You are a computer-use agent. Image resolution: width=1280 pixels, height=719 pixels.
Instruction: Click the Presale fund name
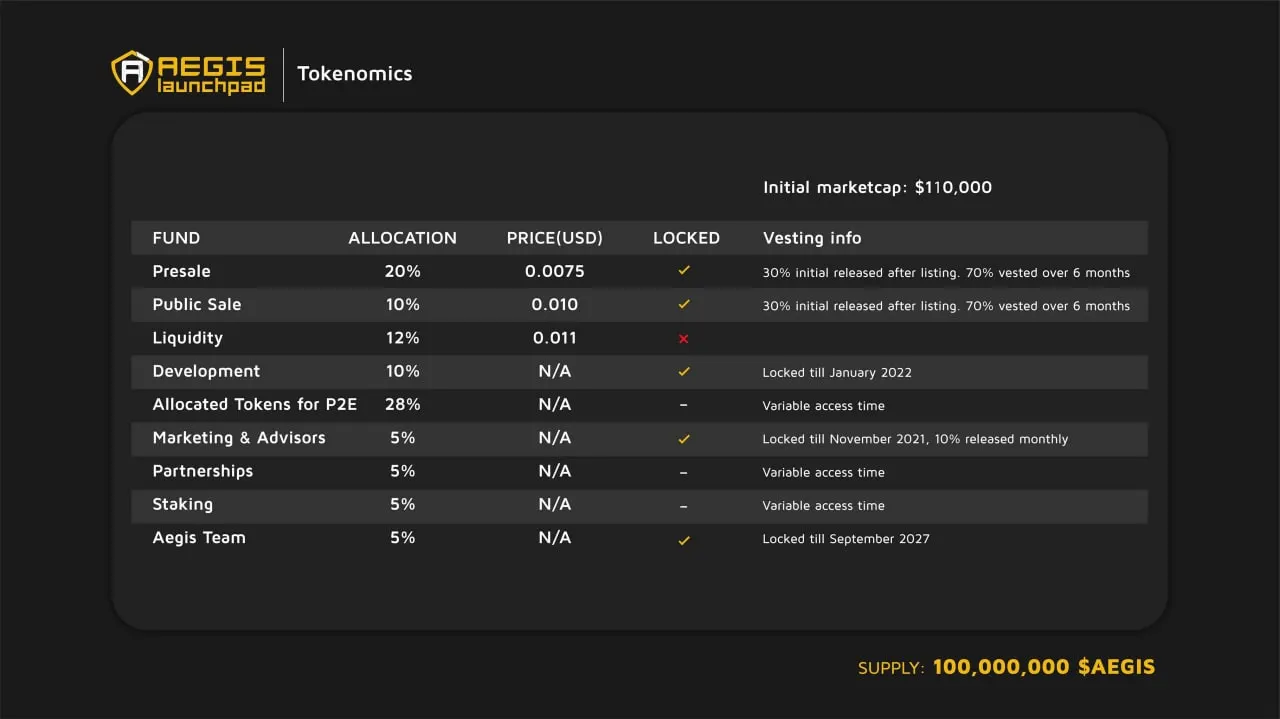click(182, 271)
